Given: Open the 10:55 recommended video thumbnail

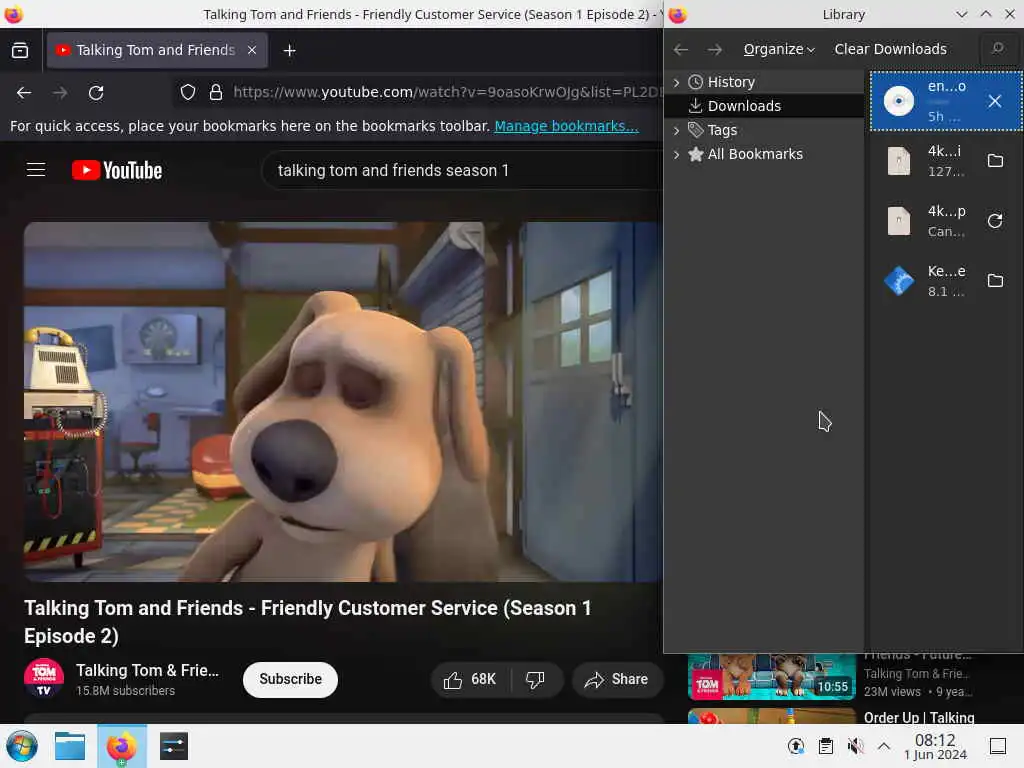Looking at the screenshot, I should [771, 677].
